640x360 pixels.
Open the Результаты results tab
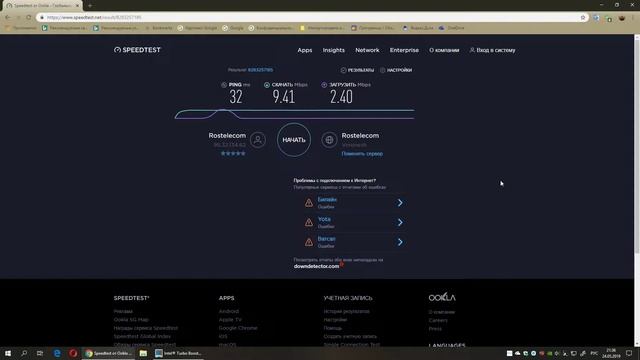click(x=357, y=70)
